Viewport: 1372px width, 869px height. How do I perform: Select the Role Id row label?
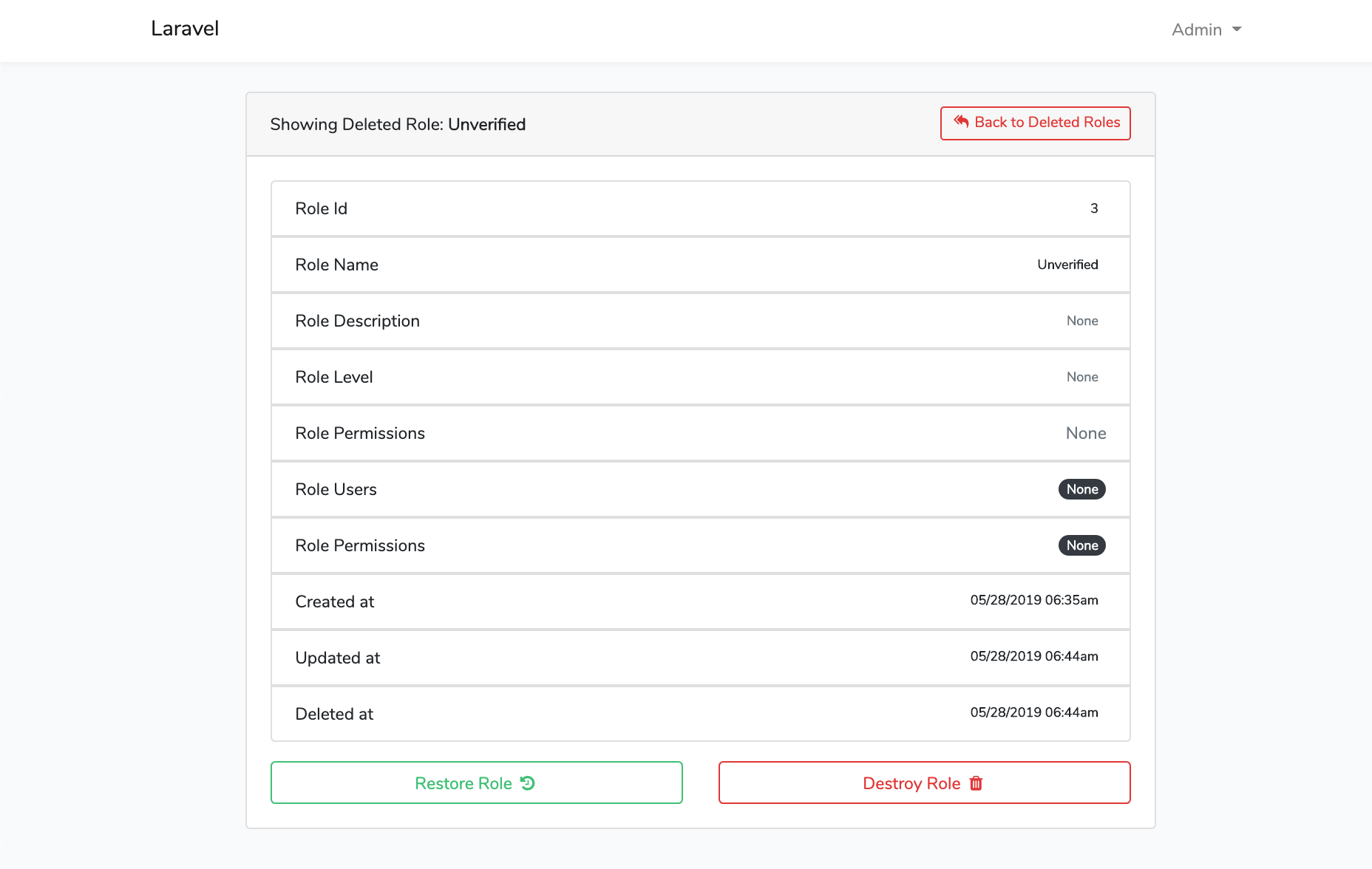(321, 208)
